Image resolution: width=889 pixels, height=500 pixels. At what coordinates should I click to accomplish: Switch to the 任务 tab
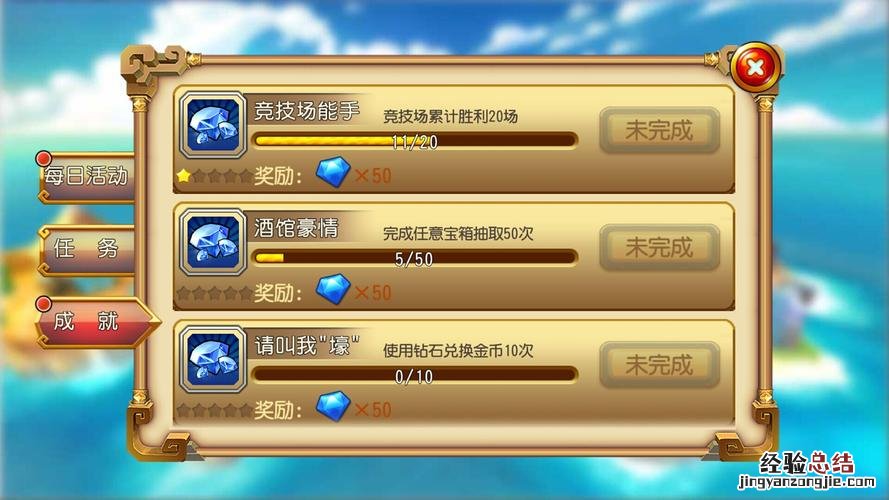(x=87, y=248)
